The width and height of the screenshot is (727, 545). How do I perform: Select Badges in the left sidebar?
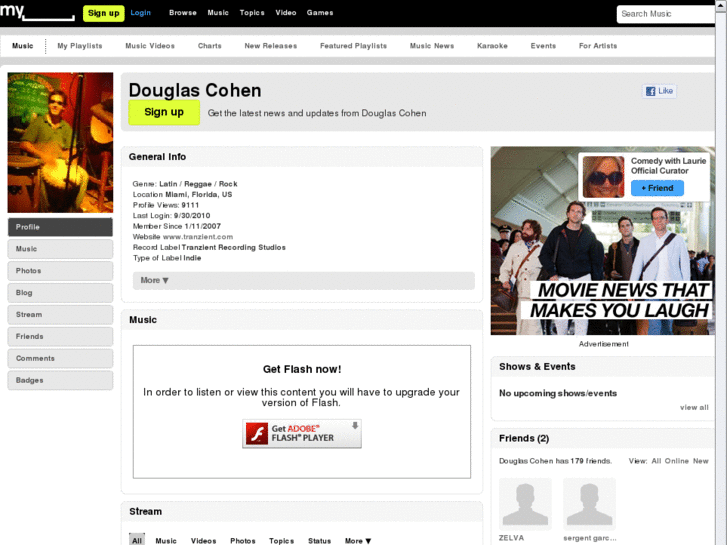click(60, 380)
